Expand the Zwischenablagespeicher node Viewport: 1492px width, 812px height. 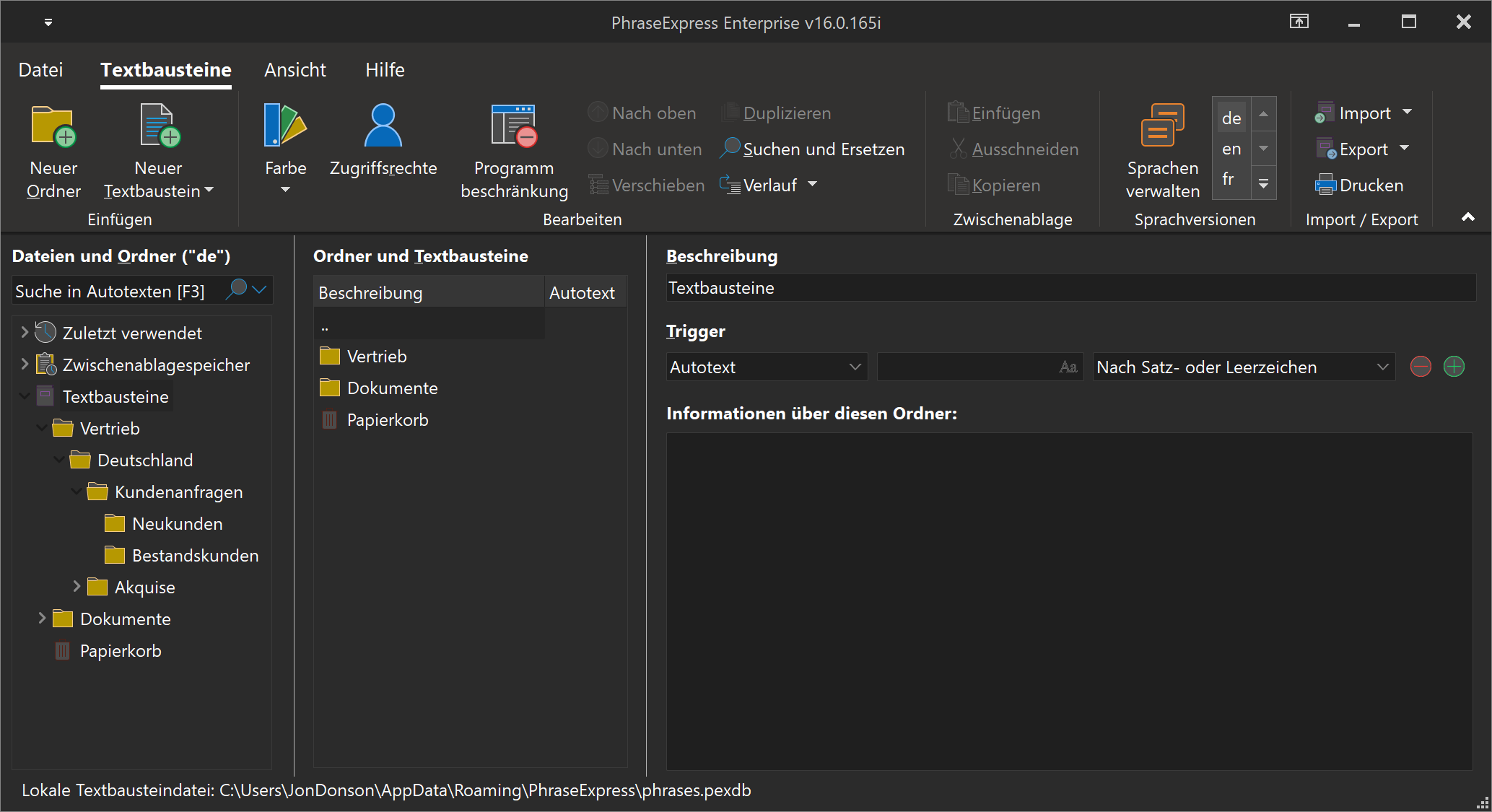coord(24,364)
